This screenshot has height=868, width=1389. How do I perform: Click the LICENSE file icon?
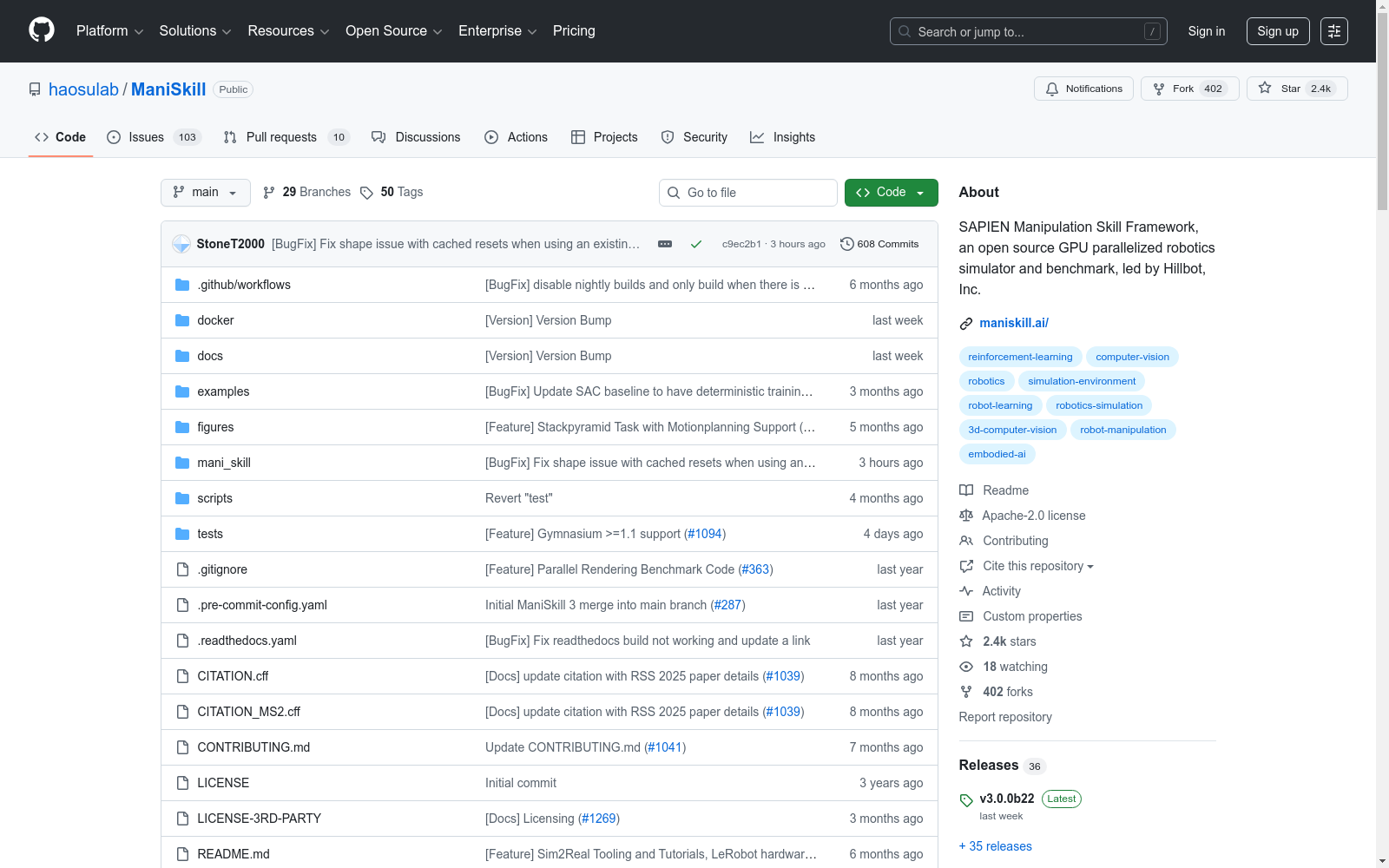(182, 783)
